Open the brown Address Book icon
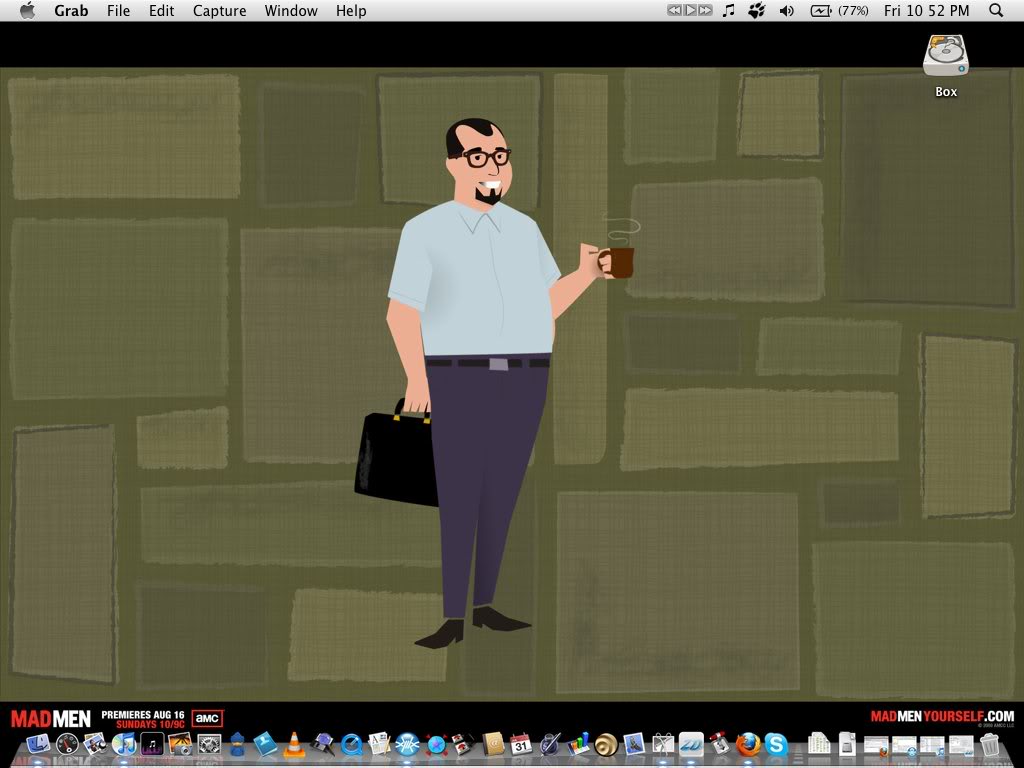 pos(494,744)
